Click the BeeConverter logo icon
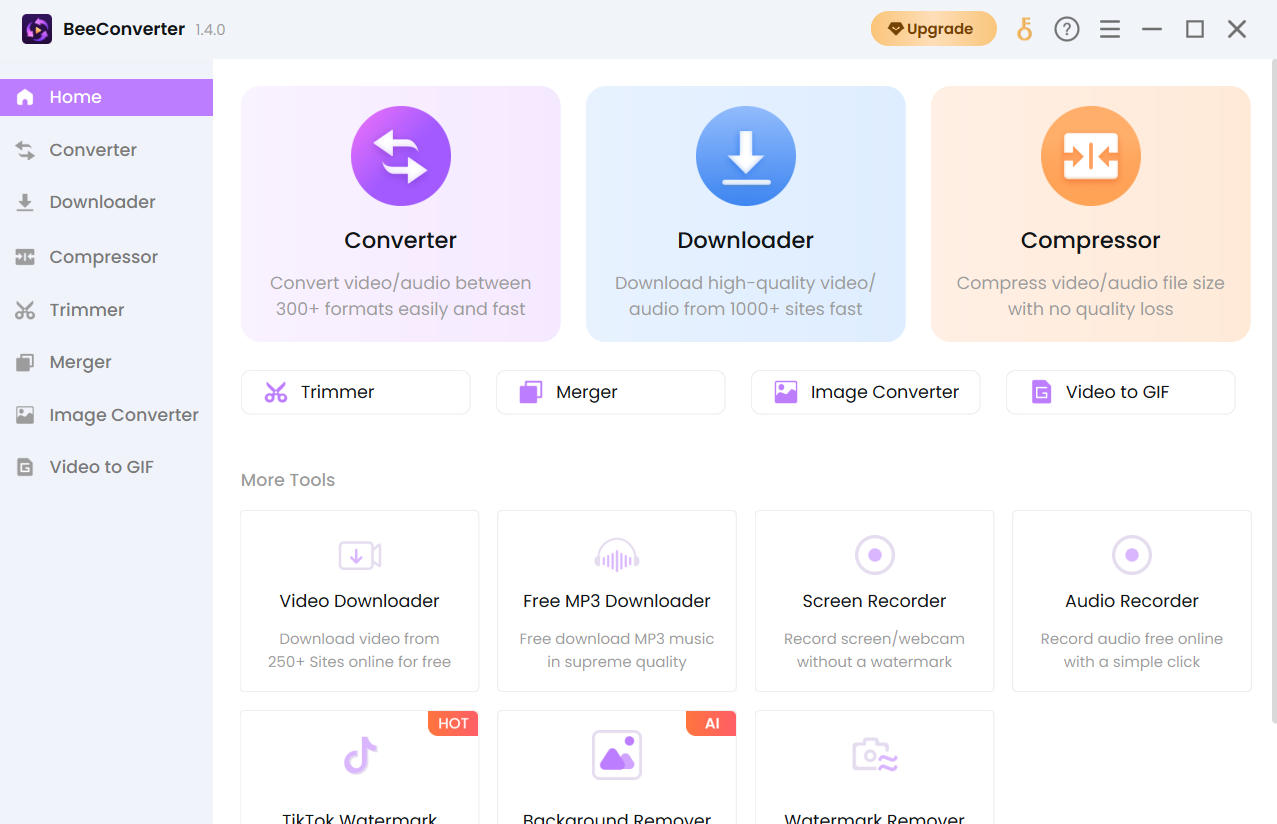This screenshot has width=1277, height=824. tap(37, 29)
